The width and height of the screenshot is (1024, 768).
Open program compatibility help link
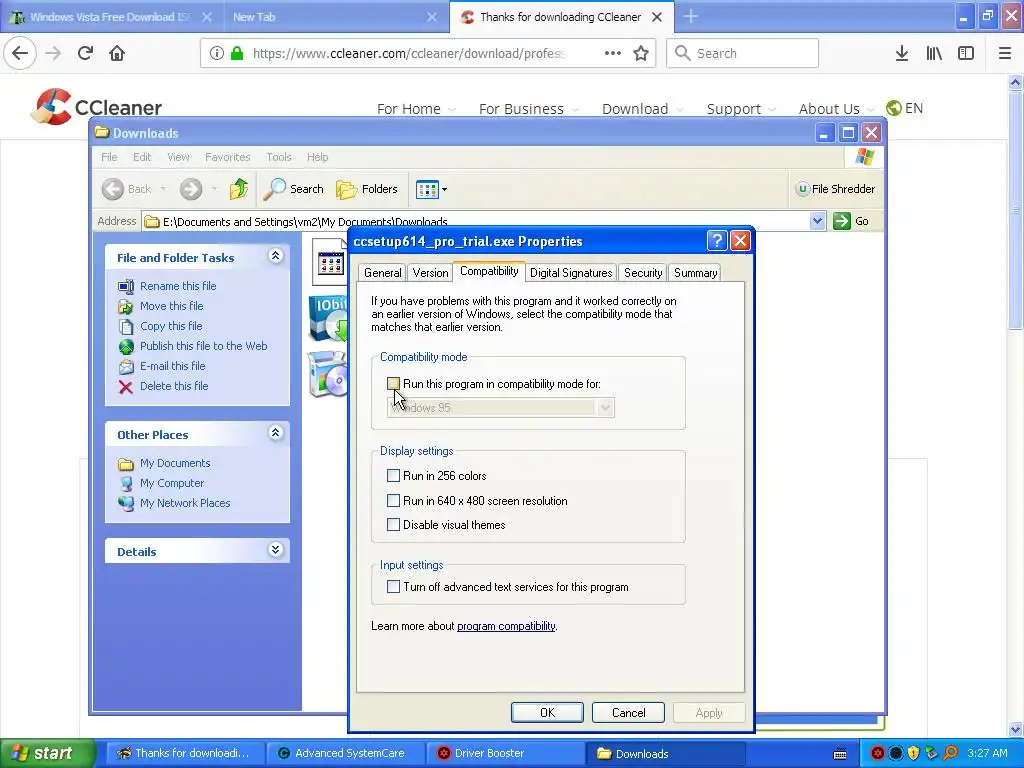506,626
